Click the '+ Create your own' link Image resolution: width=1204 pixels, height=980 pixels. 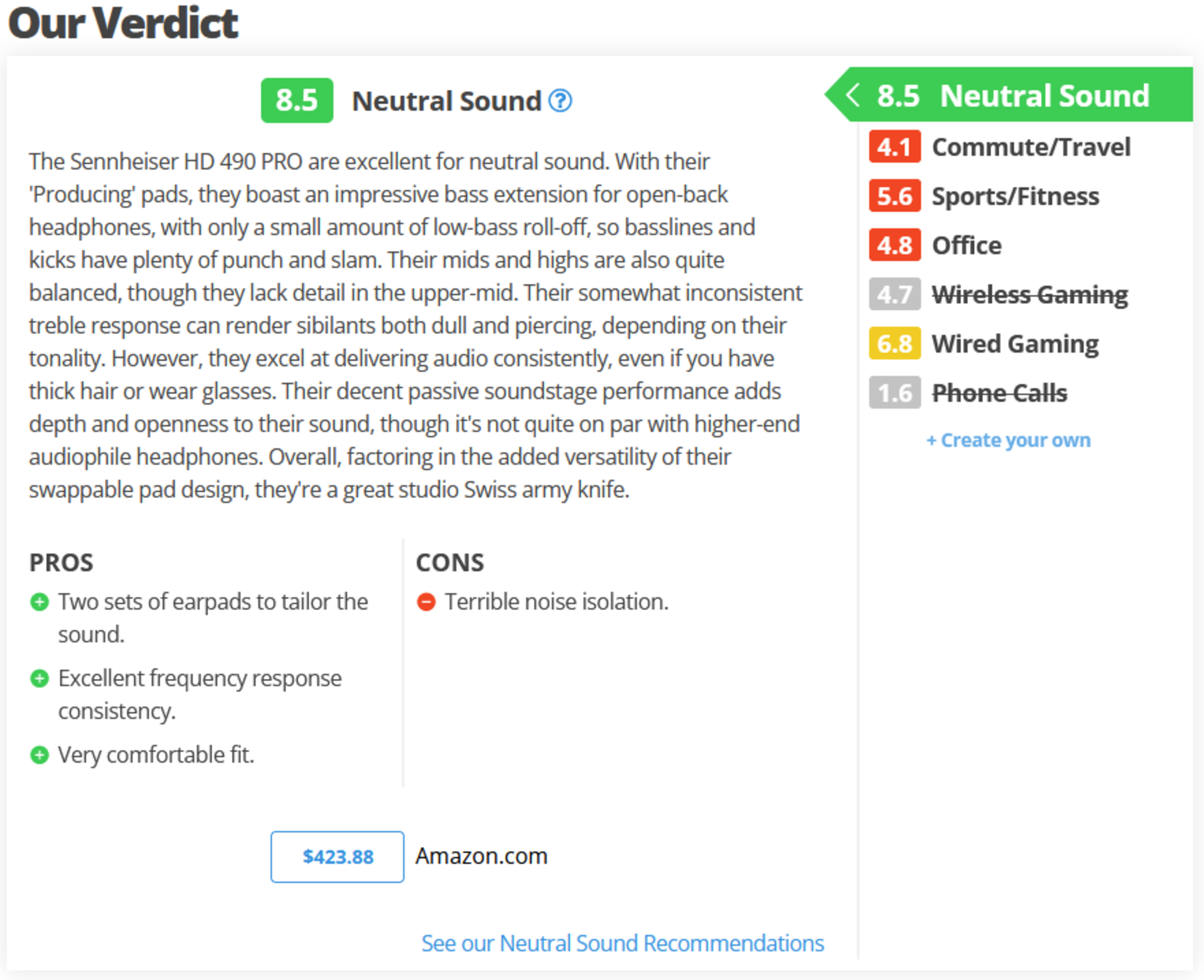(1008, 440)
